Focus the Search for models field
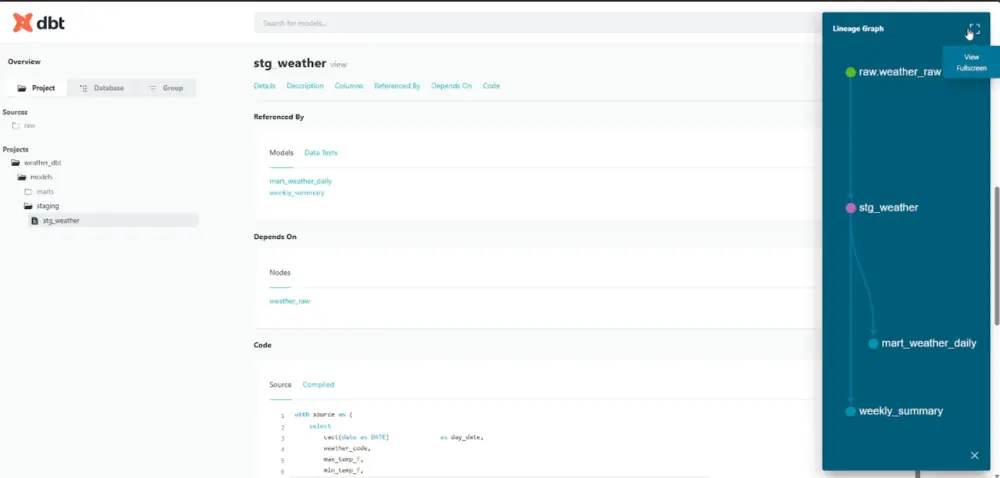The height and width of the screenshot is (478, 1000). pos(536,23)
